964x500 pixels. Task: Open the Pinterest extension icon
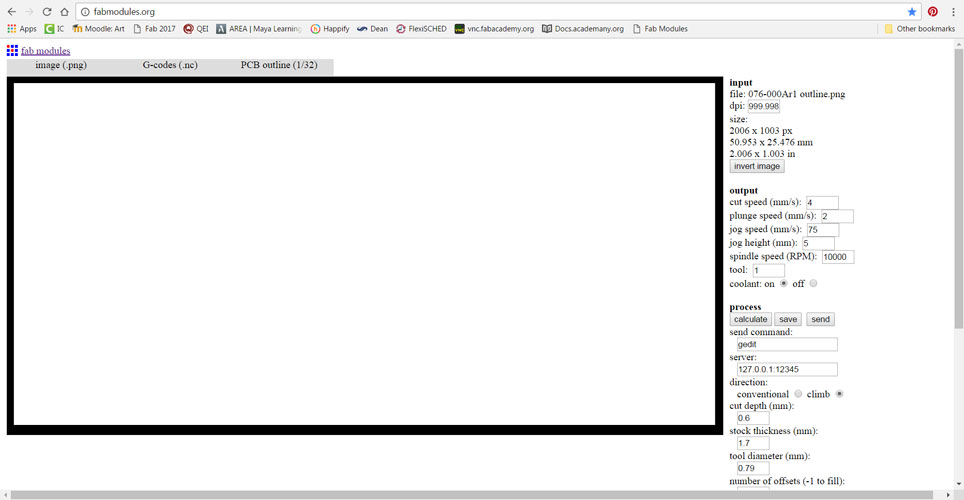[933, 12]
